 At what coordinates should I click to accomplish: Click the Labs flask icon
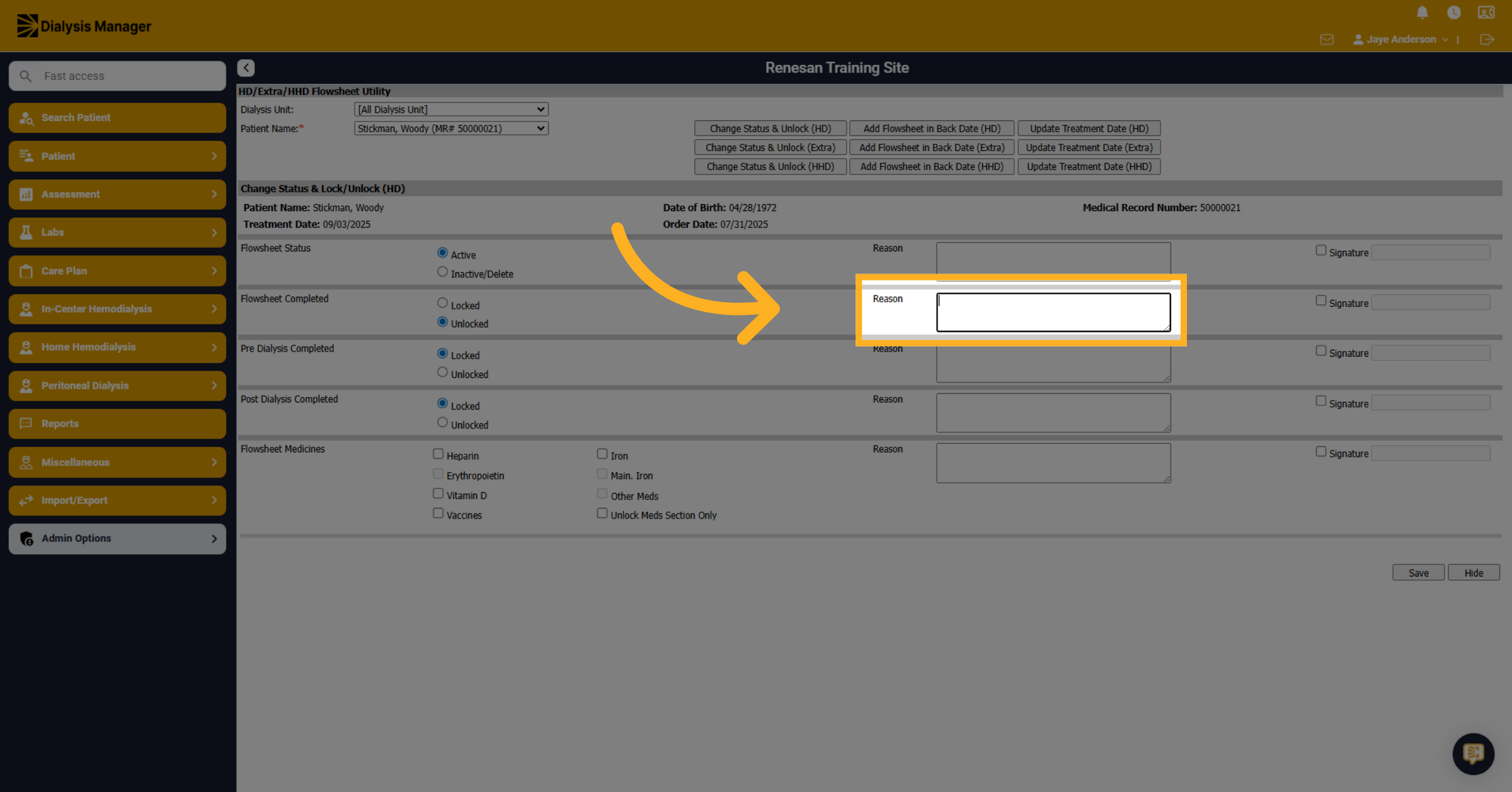pyautogui.click(x=26, y=232)
